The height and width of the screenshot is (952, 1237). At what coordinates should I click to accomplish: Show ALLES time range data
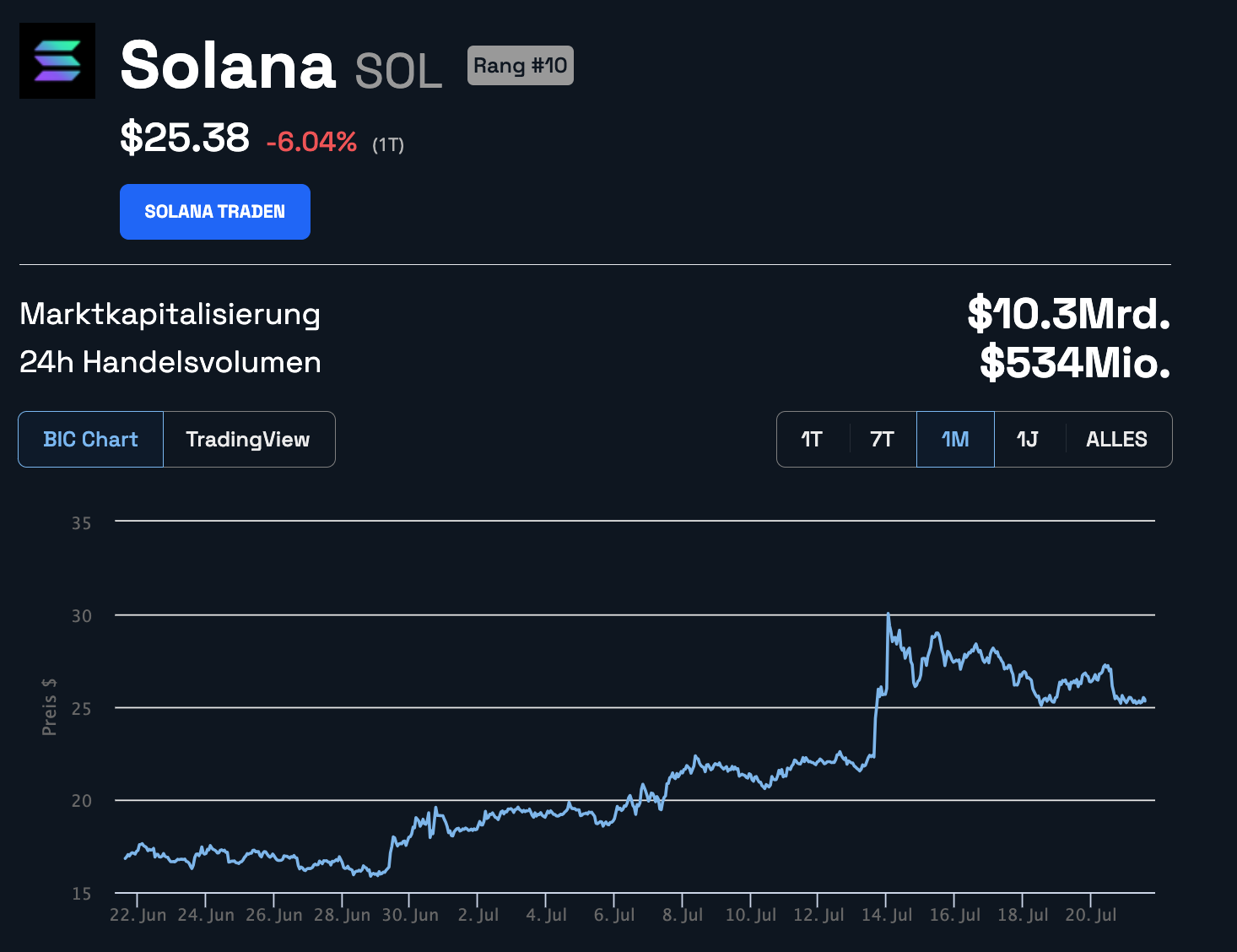pos(1116,440)
